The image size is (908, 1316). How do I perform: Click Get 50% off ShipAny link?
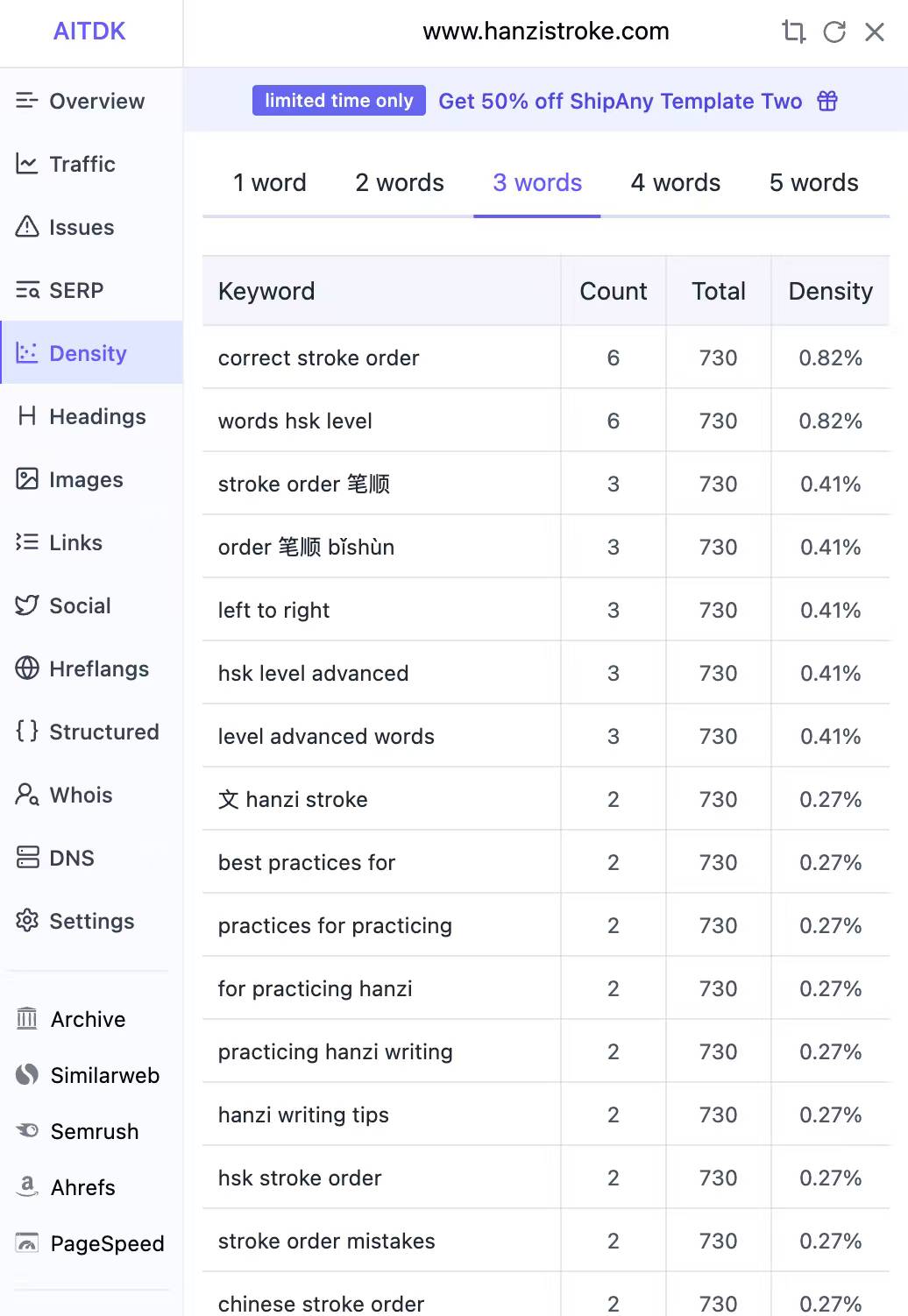(621, 101)
